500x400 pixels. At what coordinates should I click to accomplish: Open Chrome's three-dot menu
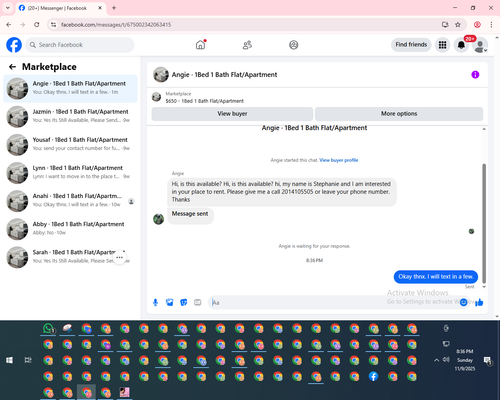(491, 25)
